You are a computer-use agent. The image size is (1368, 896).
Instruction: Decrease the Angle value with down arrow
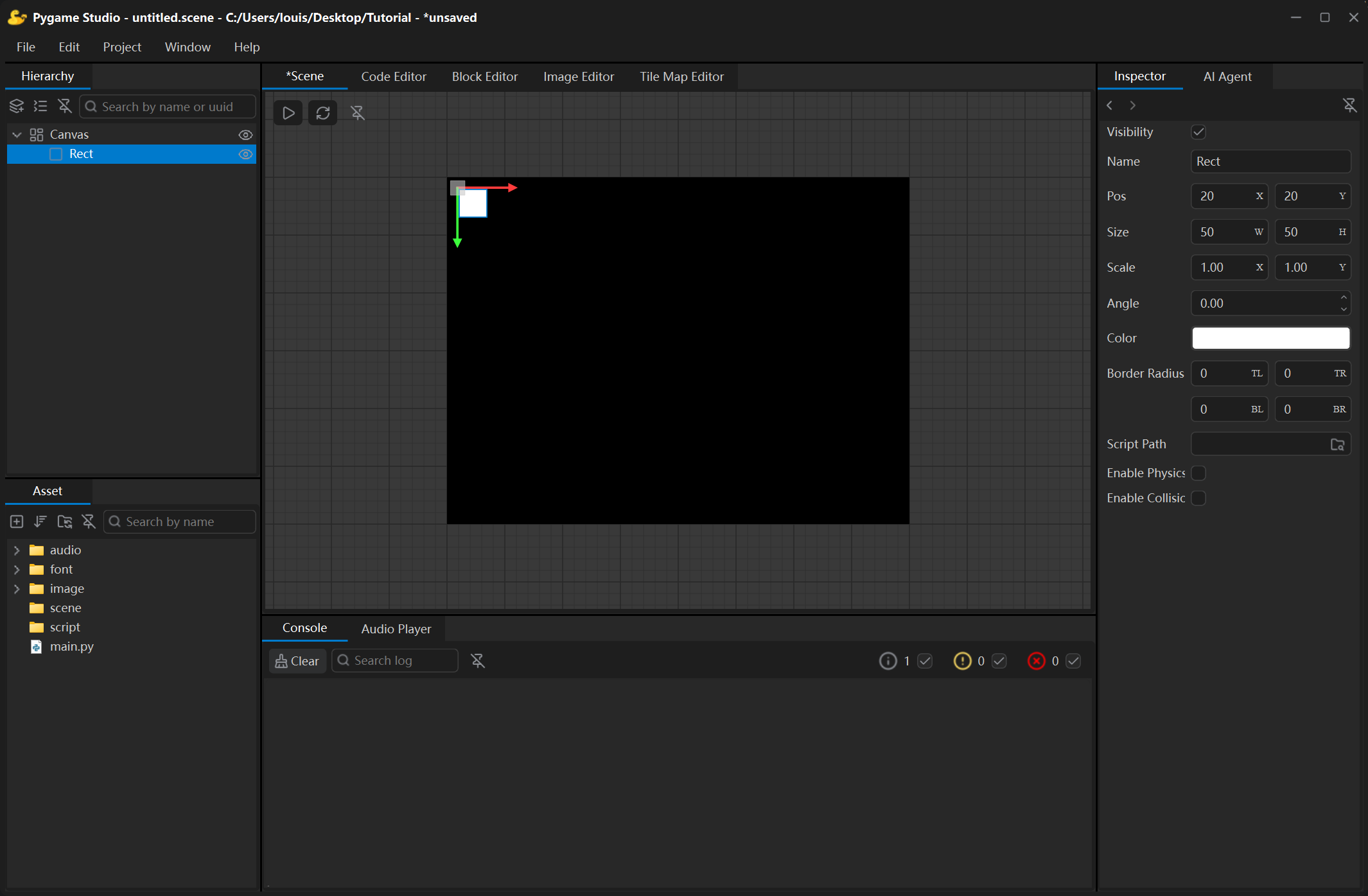[x=1344, y=310]
